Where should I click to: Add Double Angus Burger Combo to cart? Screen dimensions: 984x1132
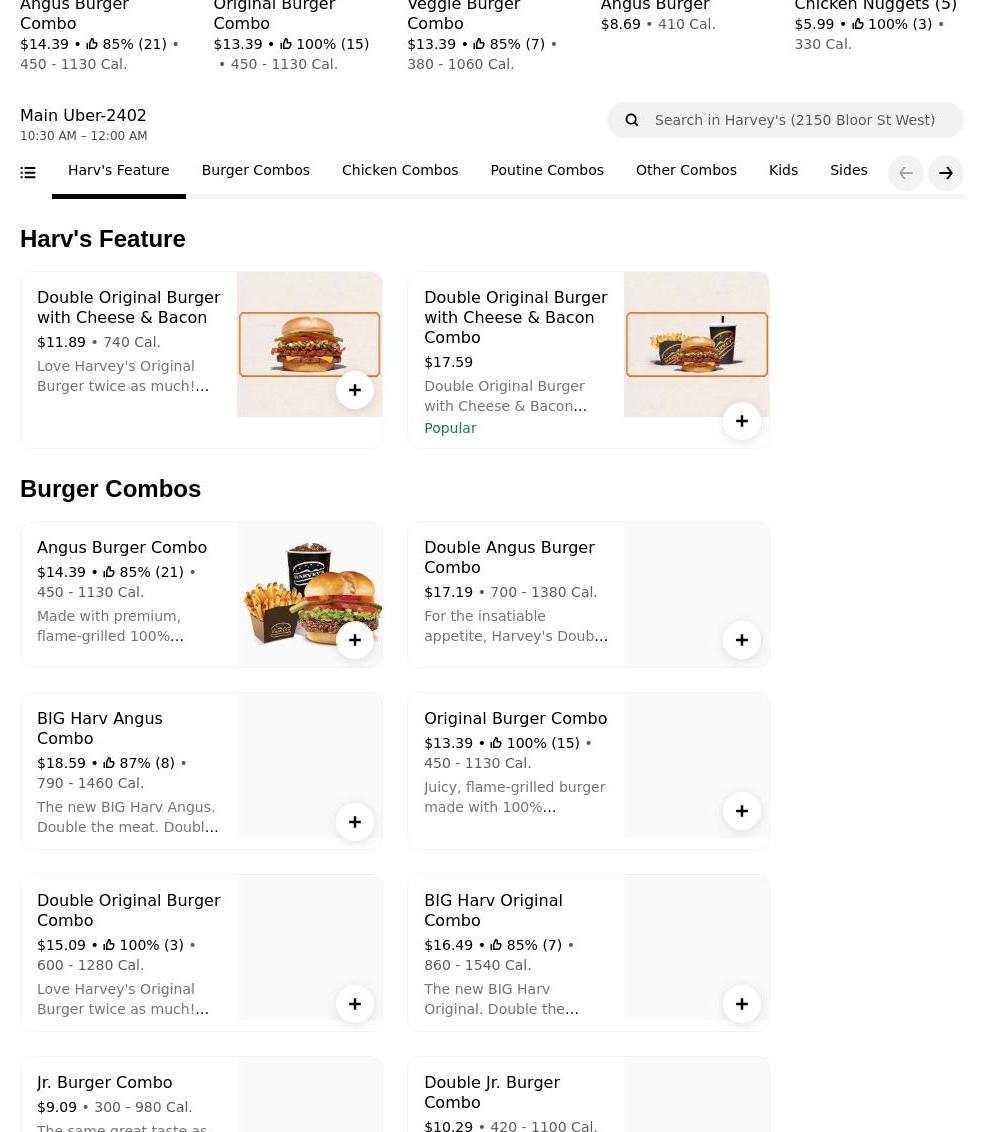click(x=741, y=640)
